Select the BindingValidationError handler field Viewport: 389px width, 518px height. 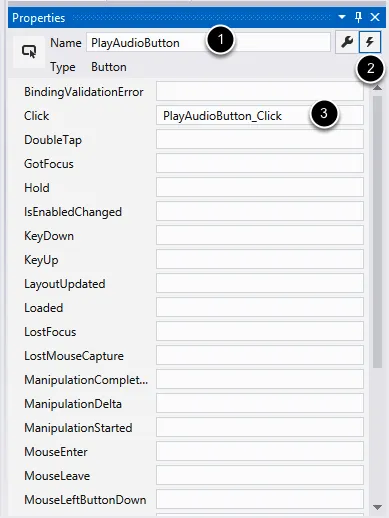click(260, 91)
